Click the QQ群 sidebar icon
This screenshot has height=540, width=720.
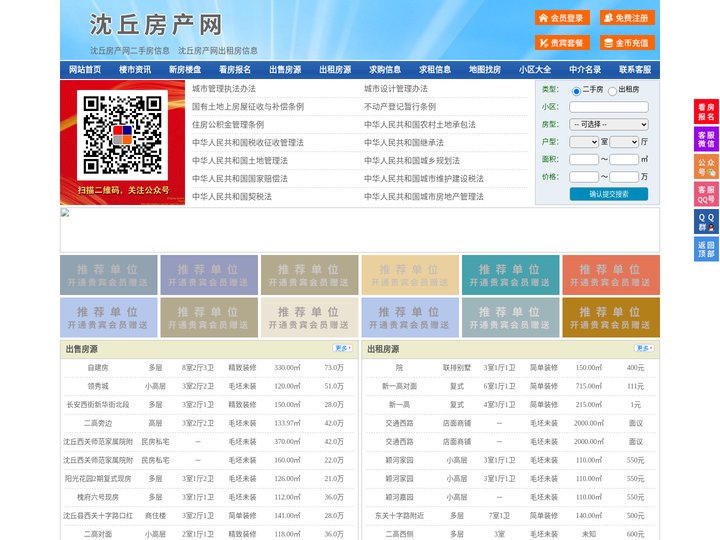(x=706, y=222)
